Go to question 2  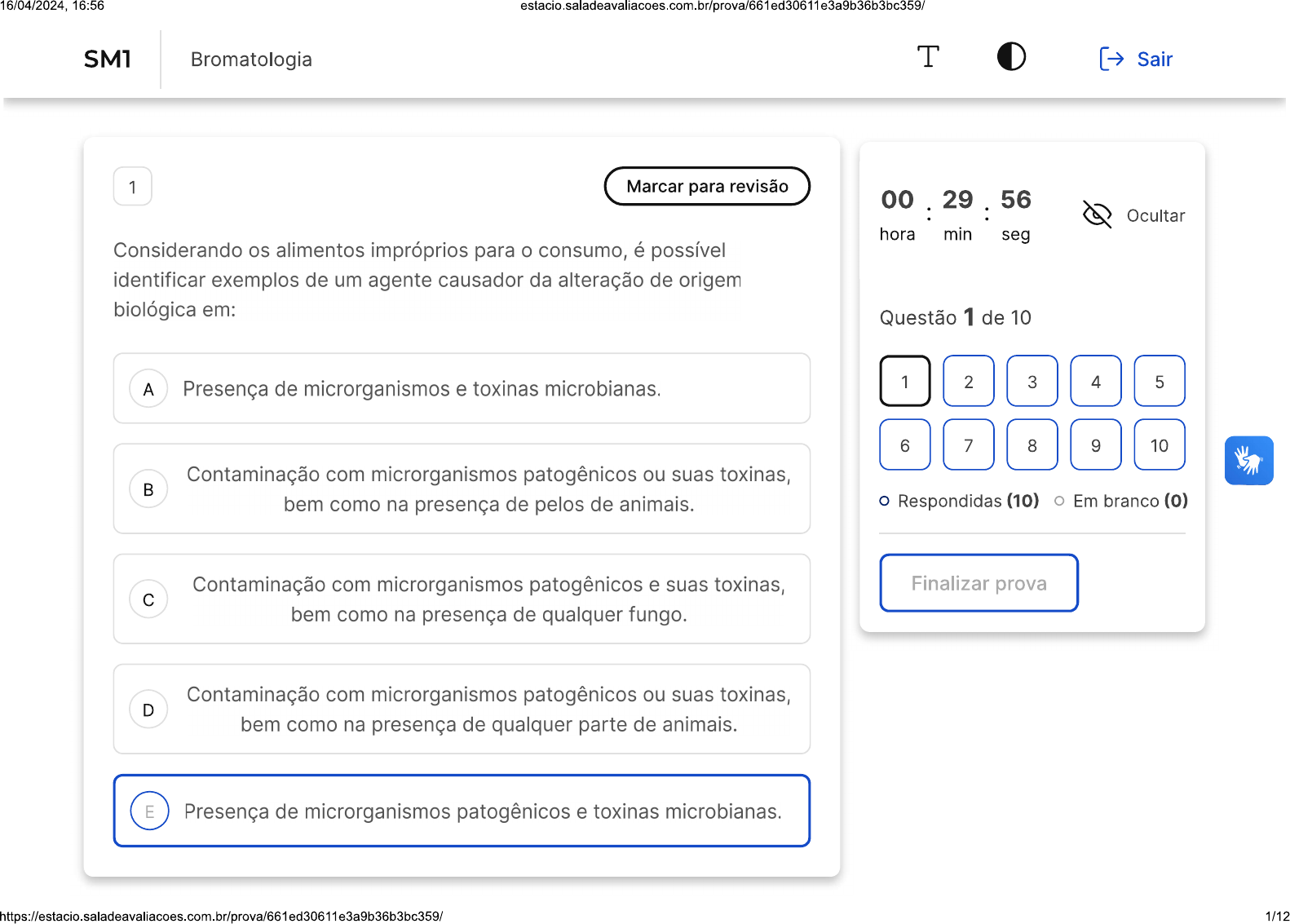click(x=968, y=382)
